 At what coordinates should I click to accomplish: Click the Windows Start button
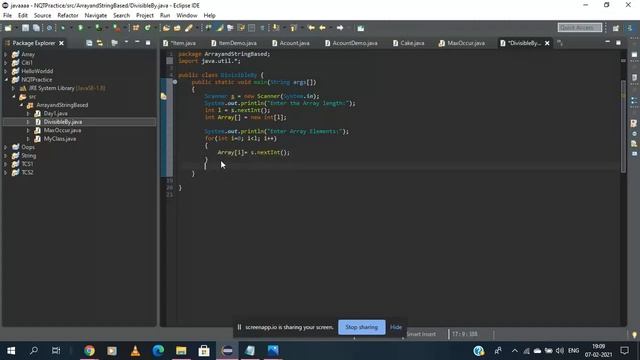click(11, 351)
